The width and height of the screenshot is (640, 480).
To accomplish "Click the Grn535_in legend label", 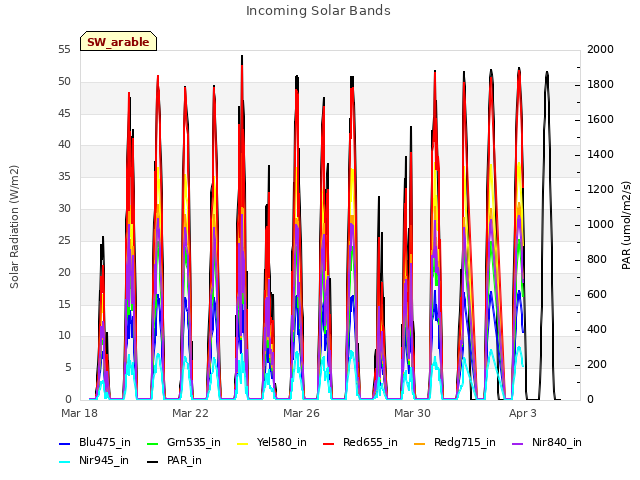I will click(194, 442).
